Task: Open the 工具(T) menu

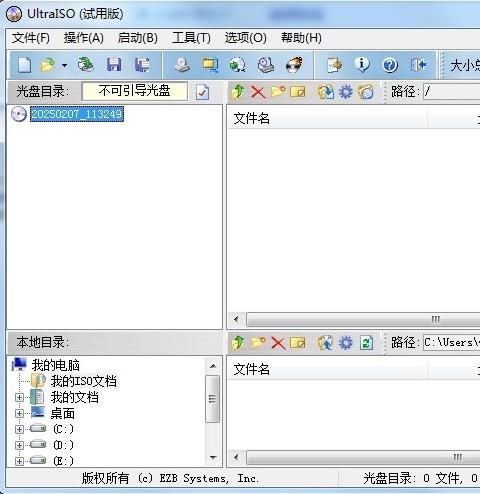Action: (191, 38)
